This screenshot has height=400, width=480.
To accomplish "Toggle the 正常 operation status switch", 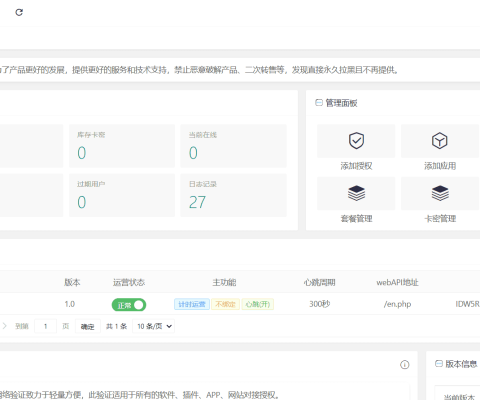I will point(129,305).
